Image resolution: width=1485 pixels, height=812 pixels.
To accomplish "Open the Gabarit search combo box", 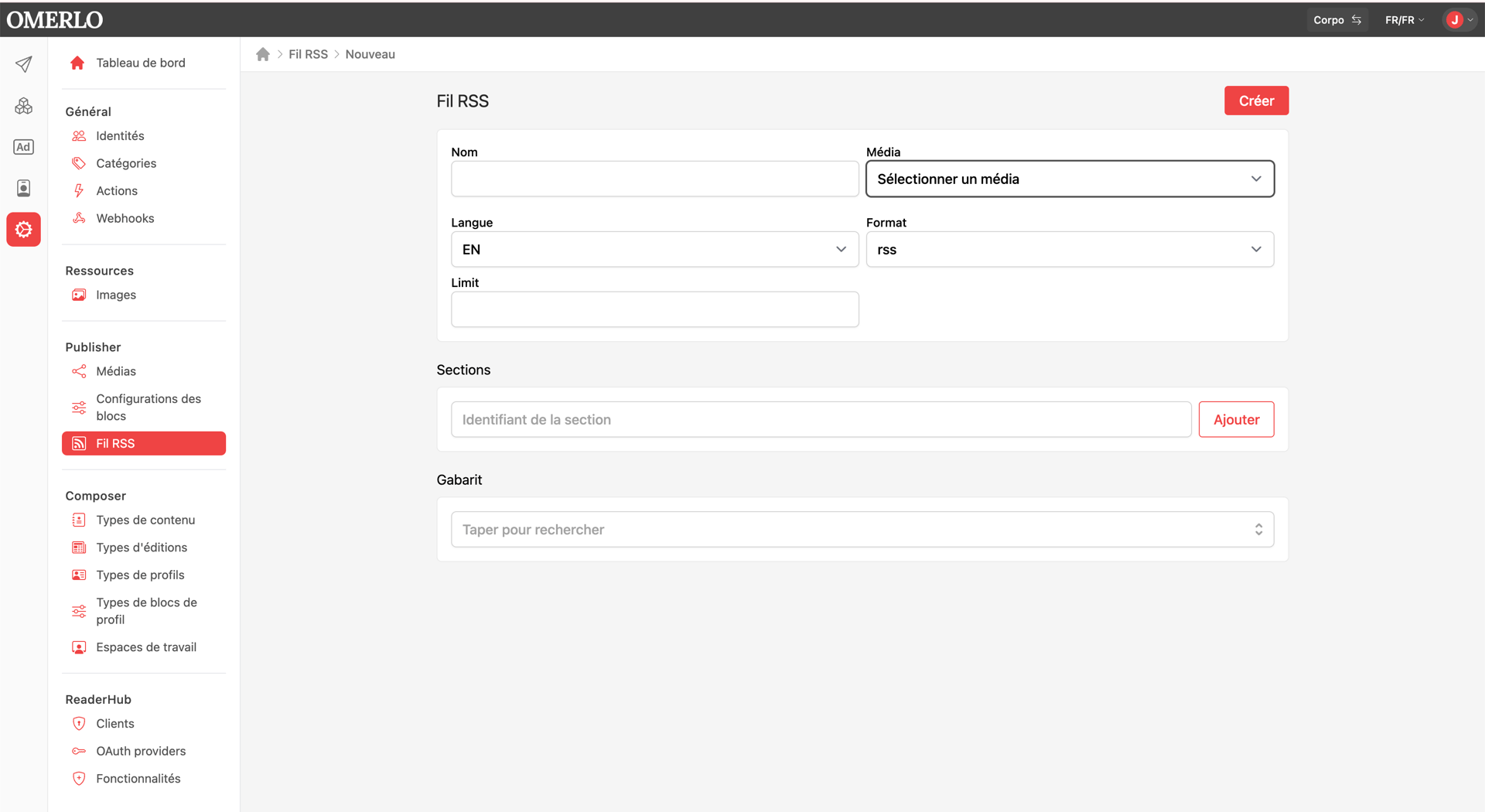I will pos(862,529).
